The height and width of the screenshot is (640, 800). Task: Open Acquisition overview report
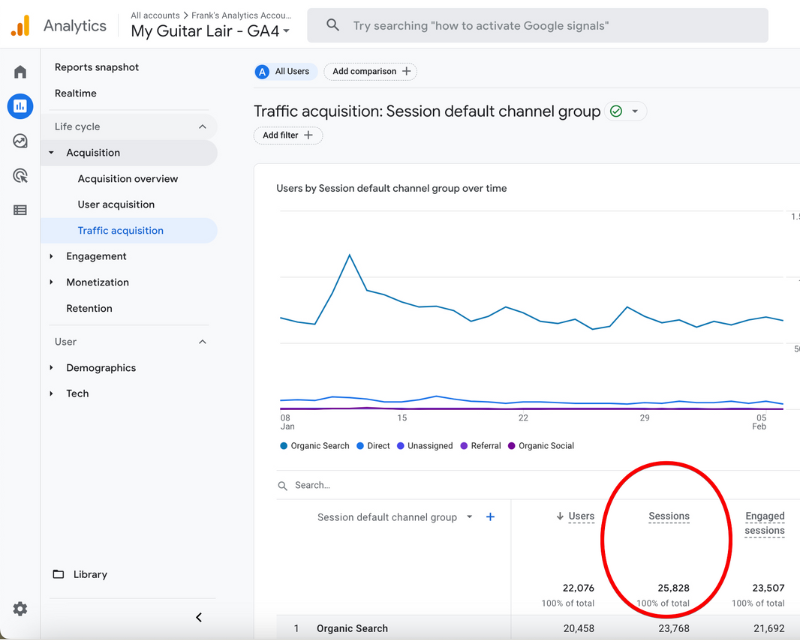128,179
